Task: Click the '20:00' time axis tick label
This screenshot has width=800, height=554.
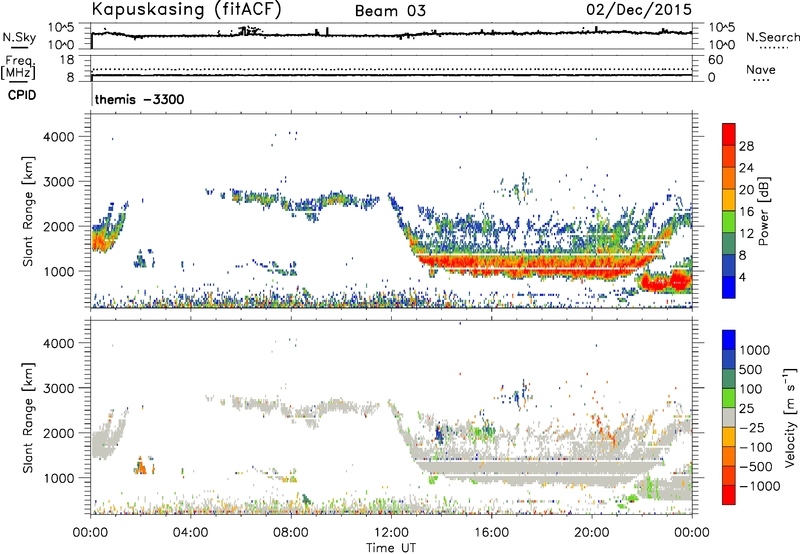Action: (x=591, y=533)
